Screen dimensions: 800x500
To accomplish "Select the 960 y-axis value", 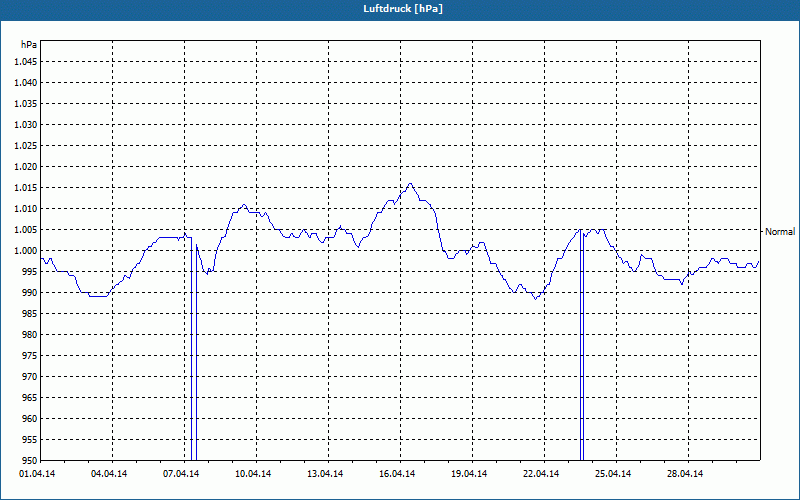I will [30, 419].
